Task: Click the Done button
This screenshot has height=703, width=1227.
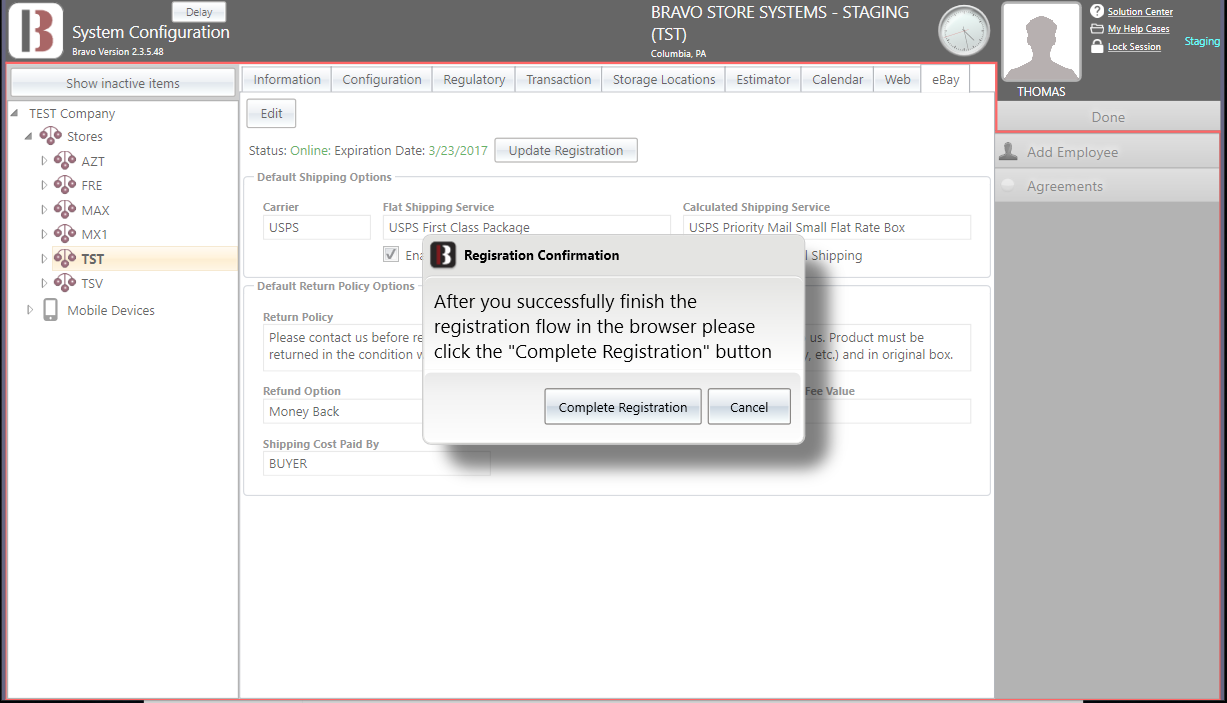Action: pyautogui.click(x=1108, y=117)
